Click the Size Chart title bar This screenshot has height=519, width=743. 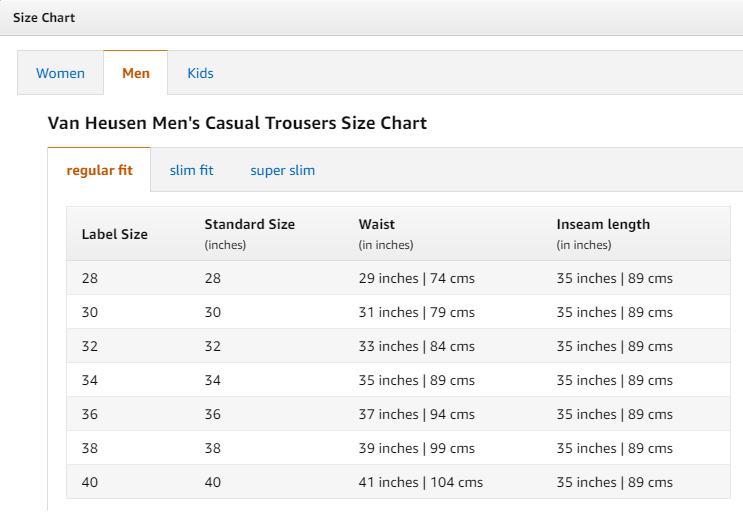(x=372, y=18)
